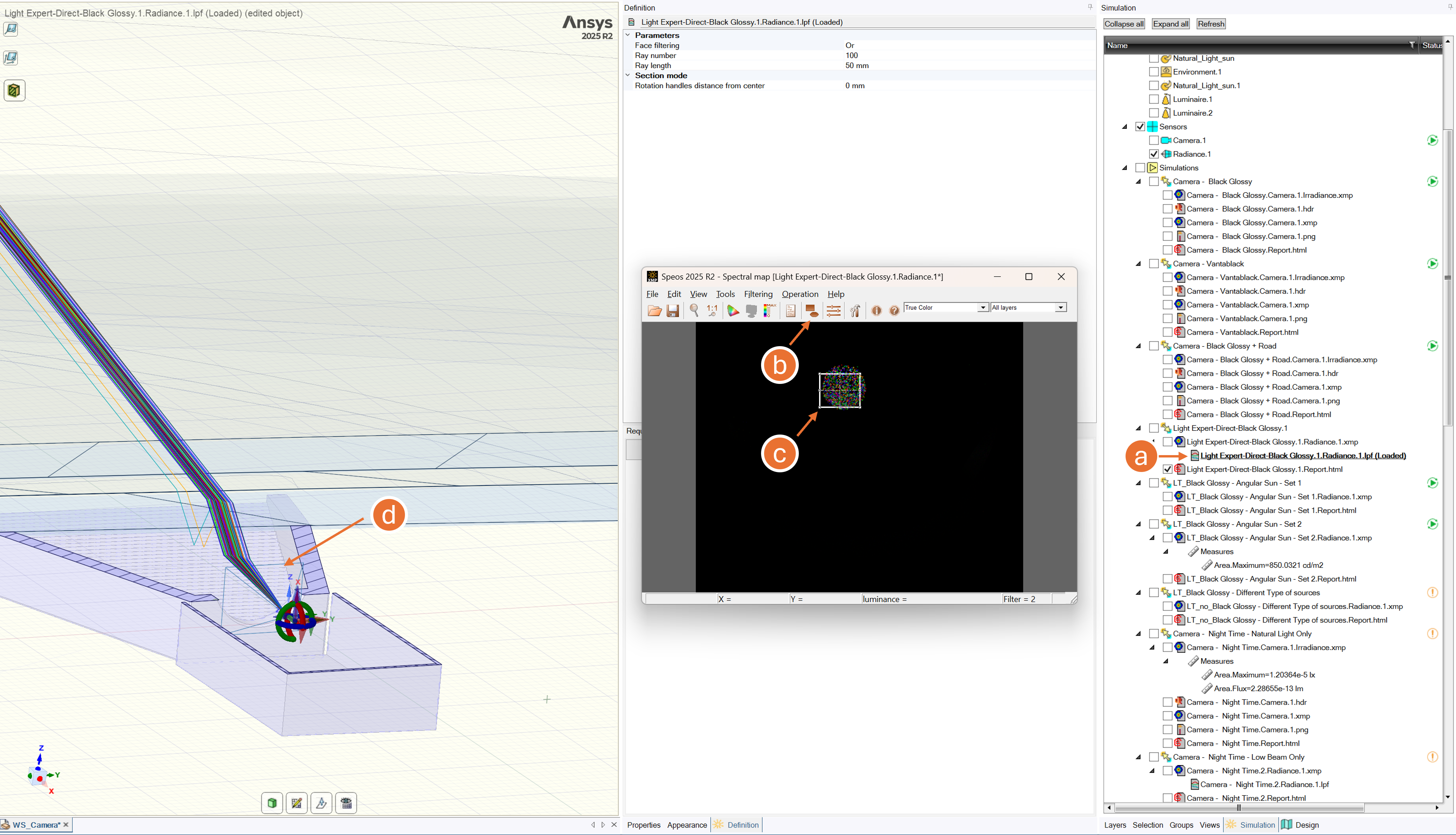Open the Operation menu in Spectral map

[800, 294]
